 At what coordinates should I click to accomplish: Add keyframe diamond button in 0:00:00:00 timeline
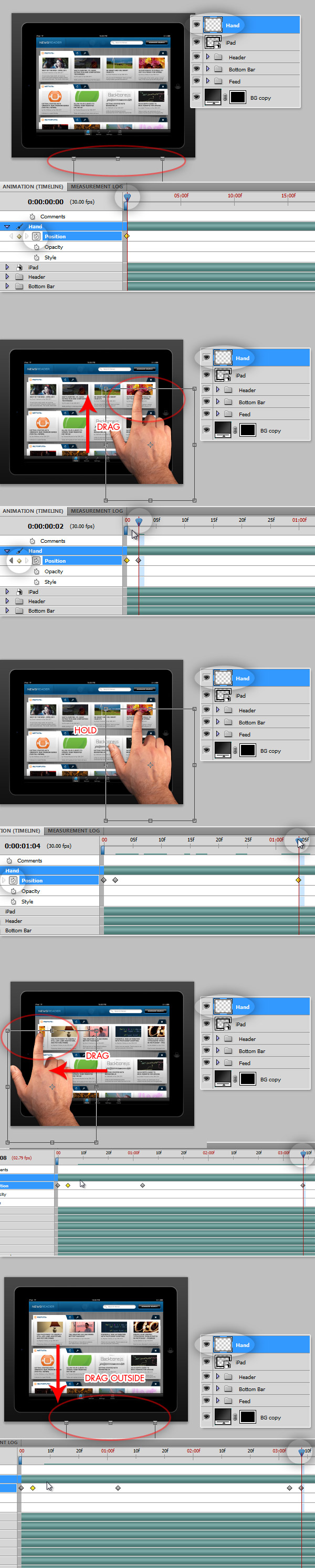19,236
